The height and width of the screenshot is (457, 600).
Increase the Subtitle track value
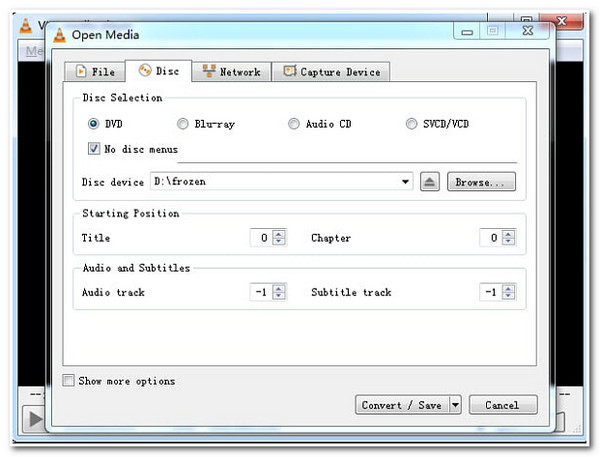tap(508, 288)
